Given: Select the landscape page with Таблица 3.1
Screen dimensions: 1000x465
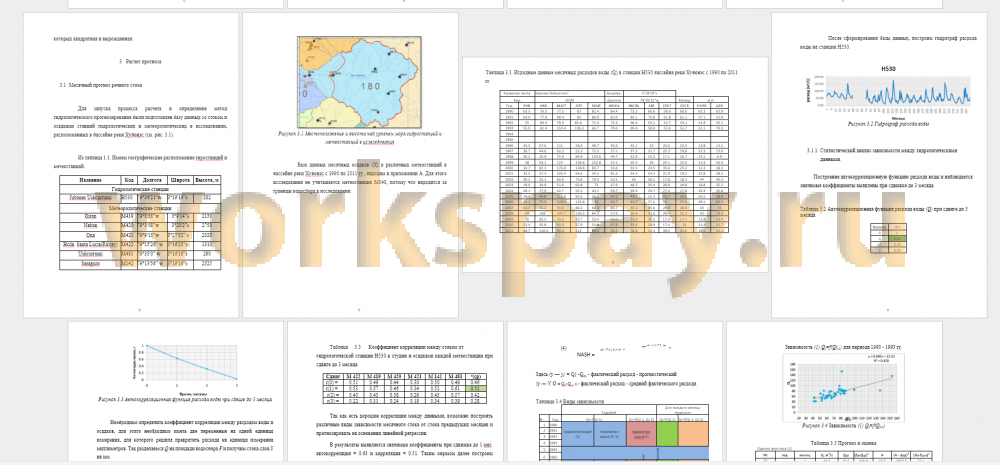Looking at the screenshot, I should coord(615,165).
